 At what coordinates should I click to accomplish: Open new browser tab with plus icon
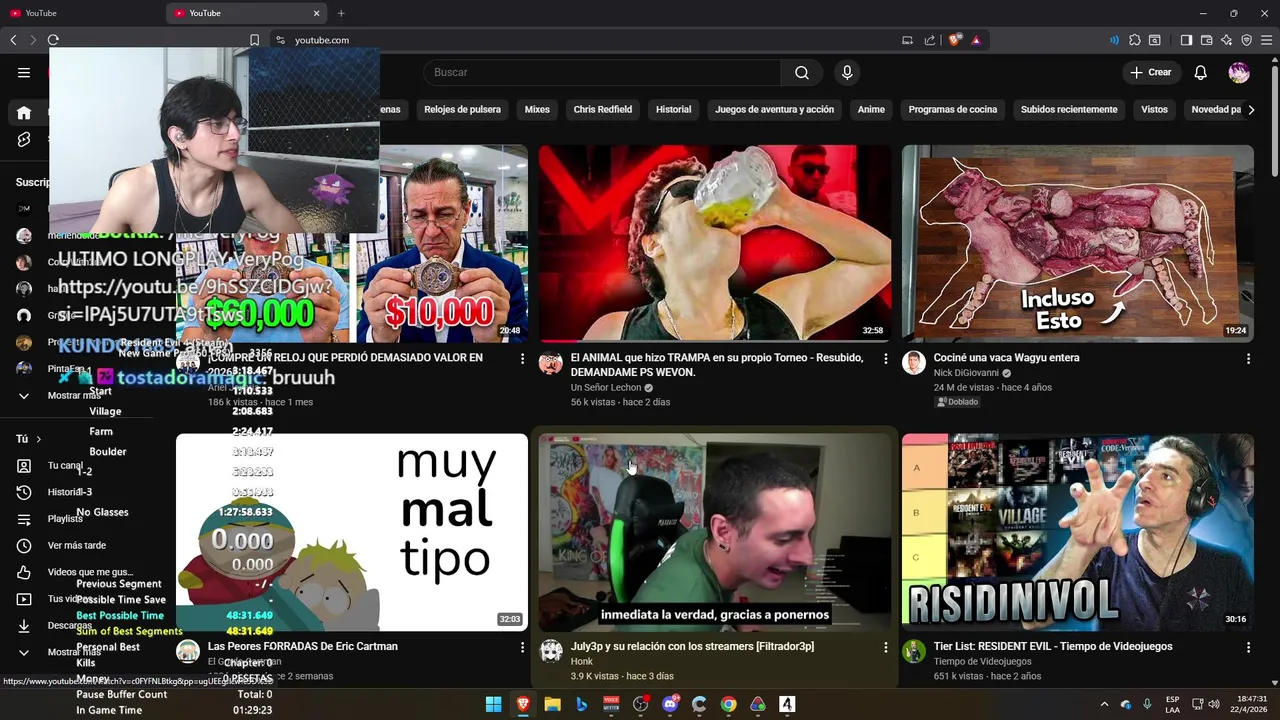tap(341, 13)
